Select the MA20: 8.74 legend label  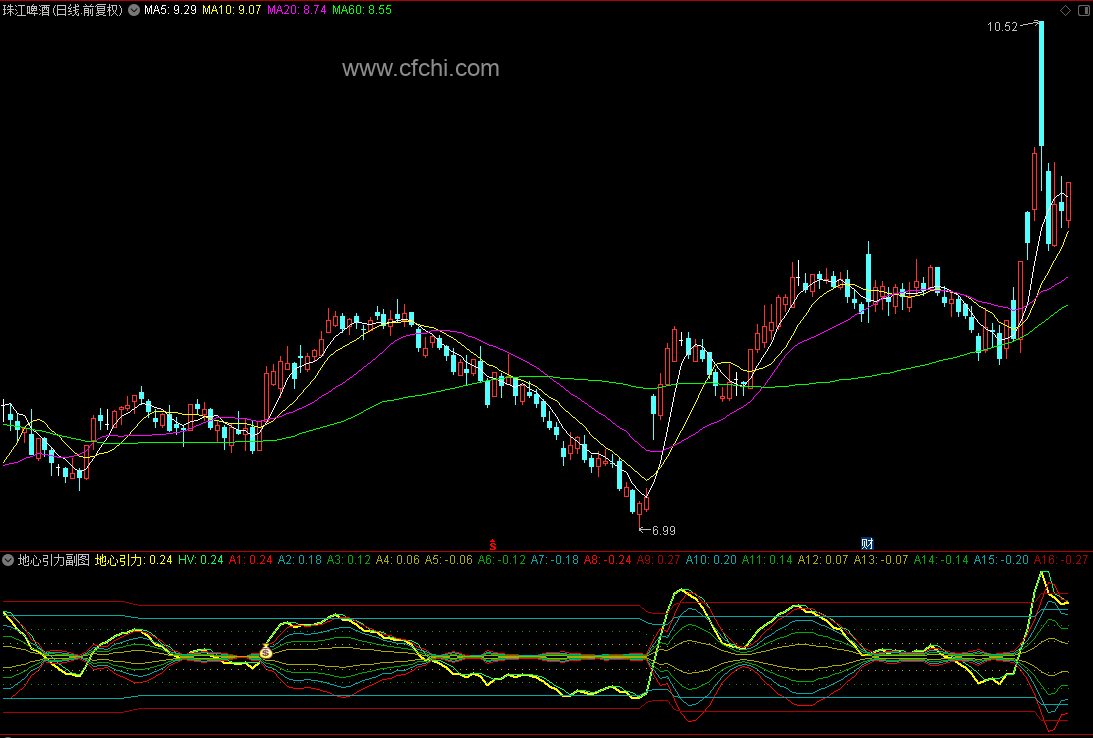(296, 10)
